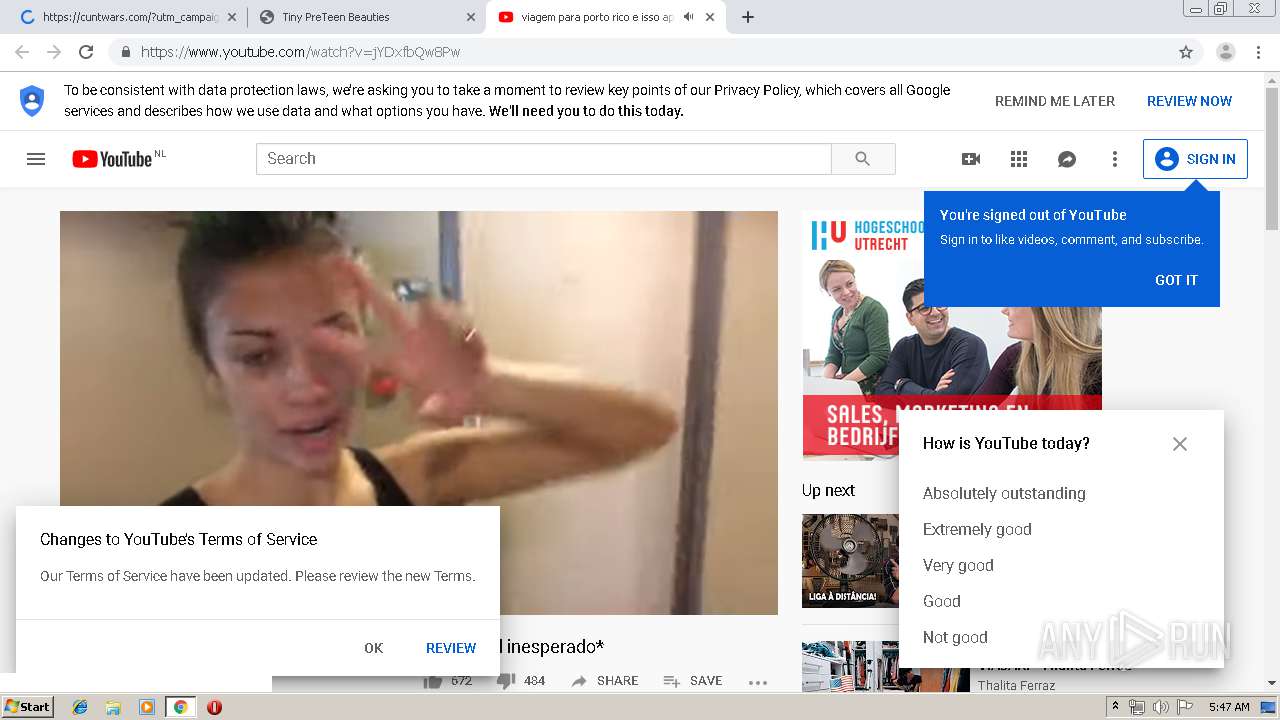Image resolution: width=1280 pixels, height=720 pixels.
Task: Close the How is YouTube today survey
Action: [1180, 444]
